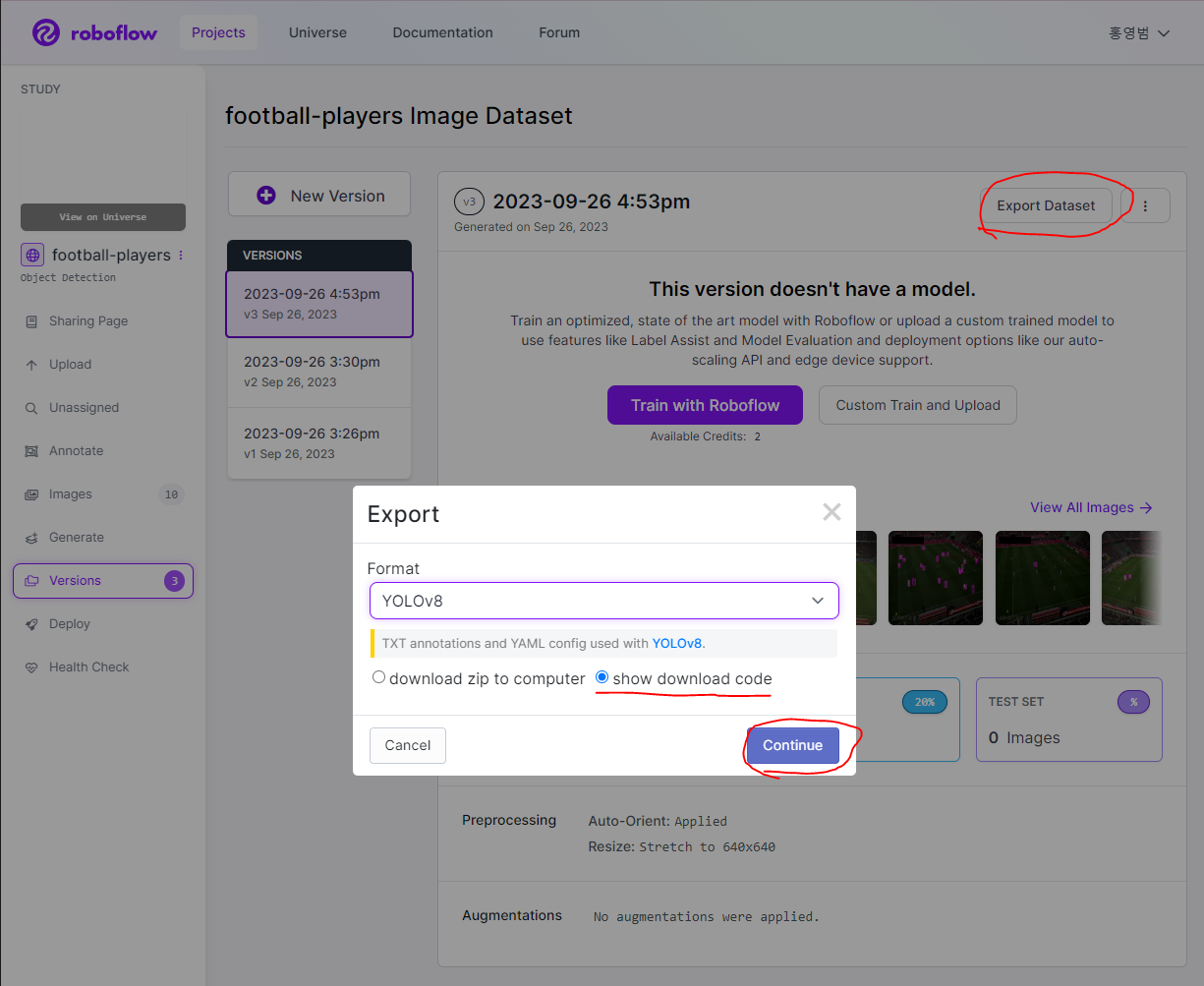Viewport: 1204px width, 986px height.
Task: Select download zip to computer option
Action: 378,677
